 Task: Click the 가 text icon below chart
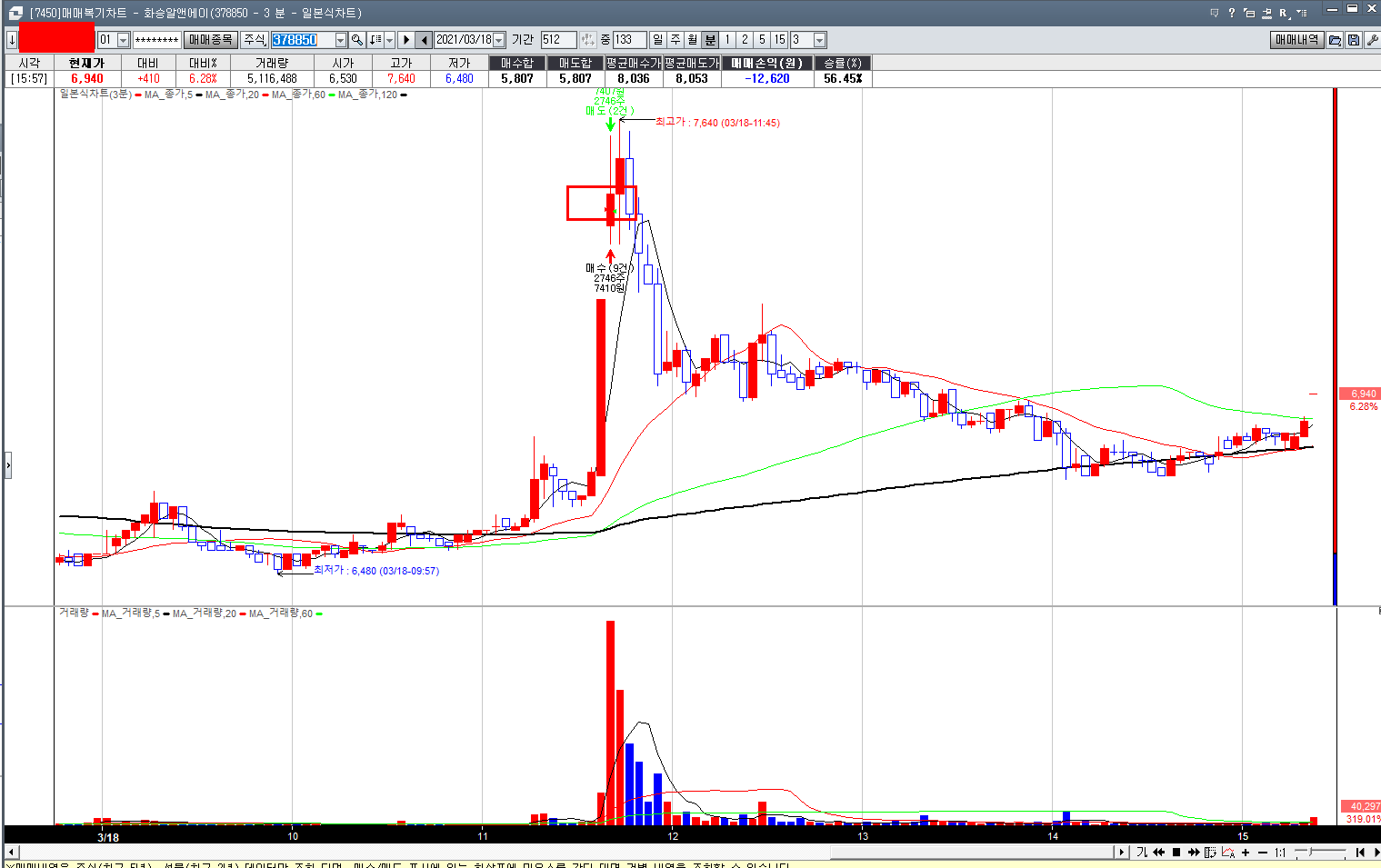pos(1142,853)
